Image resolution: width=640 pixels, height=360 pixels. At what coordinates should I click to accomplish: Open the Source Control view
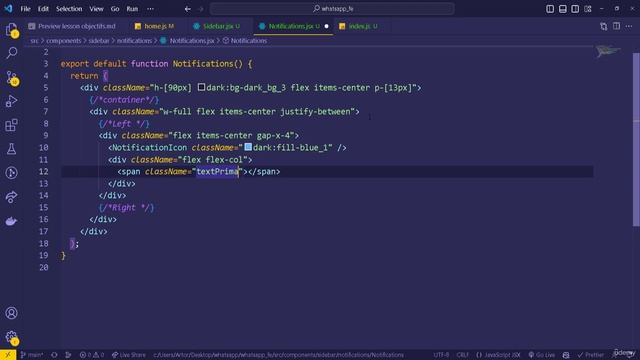[11, 77]
